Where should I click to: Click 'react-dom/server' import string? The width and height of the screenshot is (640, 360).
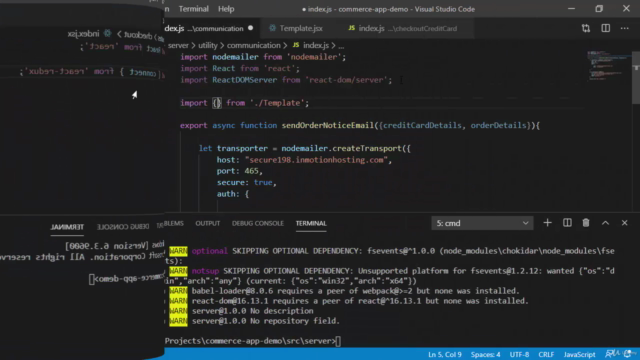click(x=346, y=80)
